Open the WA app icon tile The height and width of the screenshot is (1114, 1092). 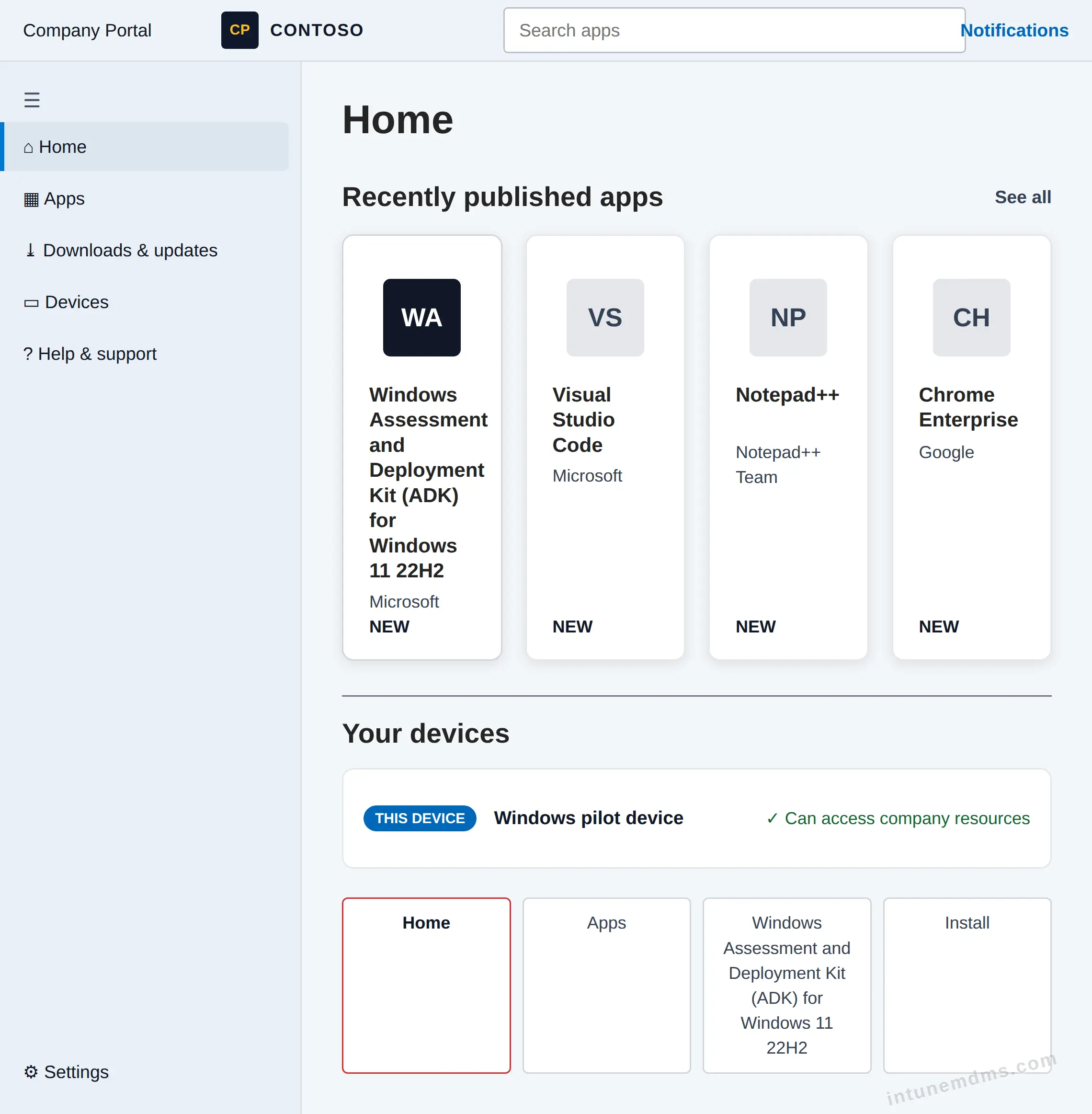point(421,317)
